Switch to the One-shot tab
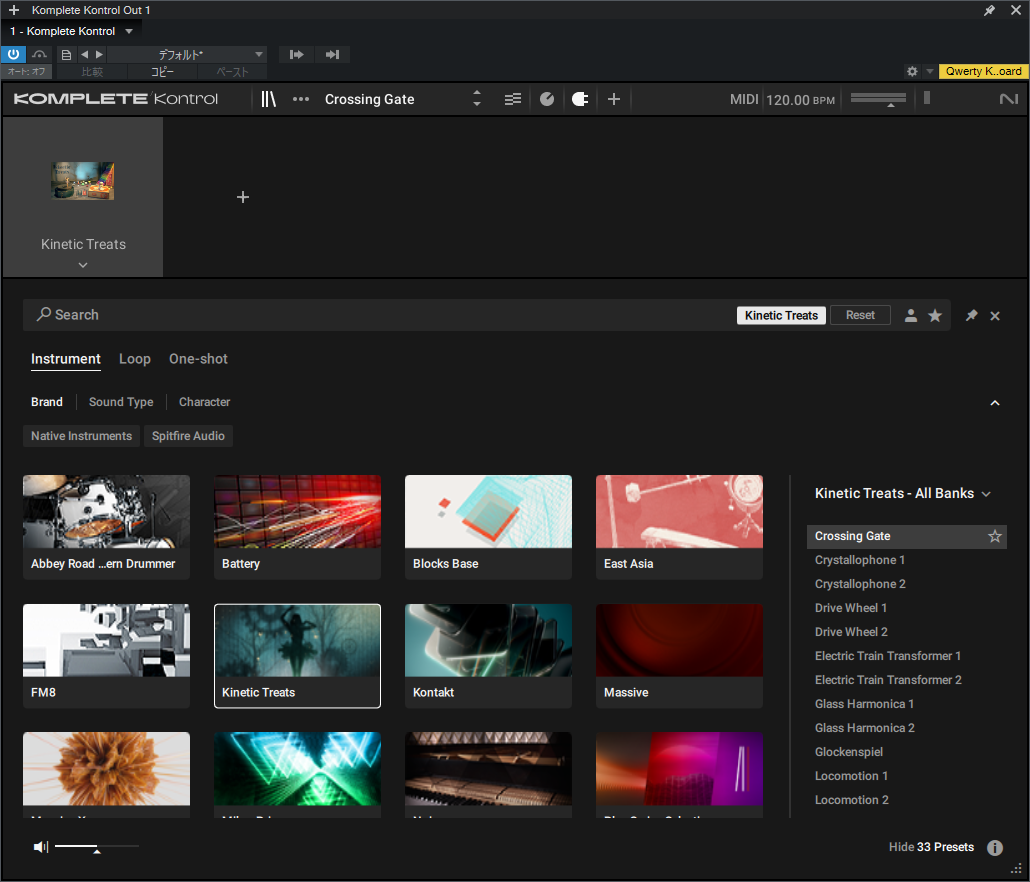The height and width of the screenshot is (882, 1030). click(198, 359)
